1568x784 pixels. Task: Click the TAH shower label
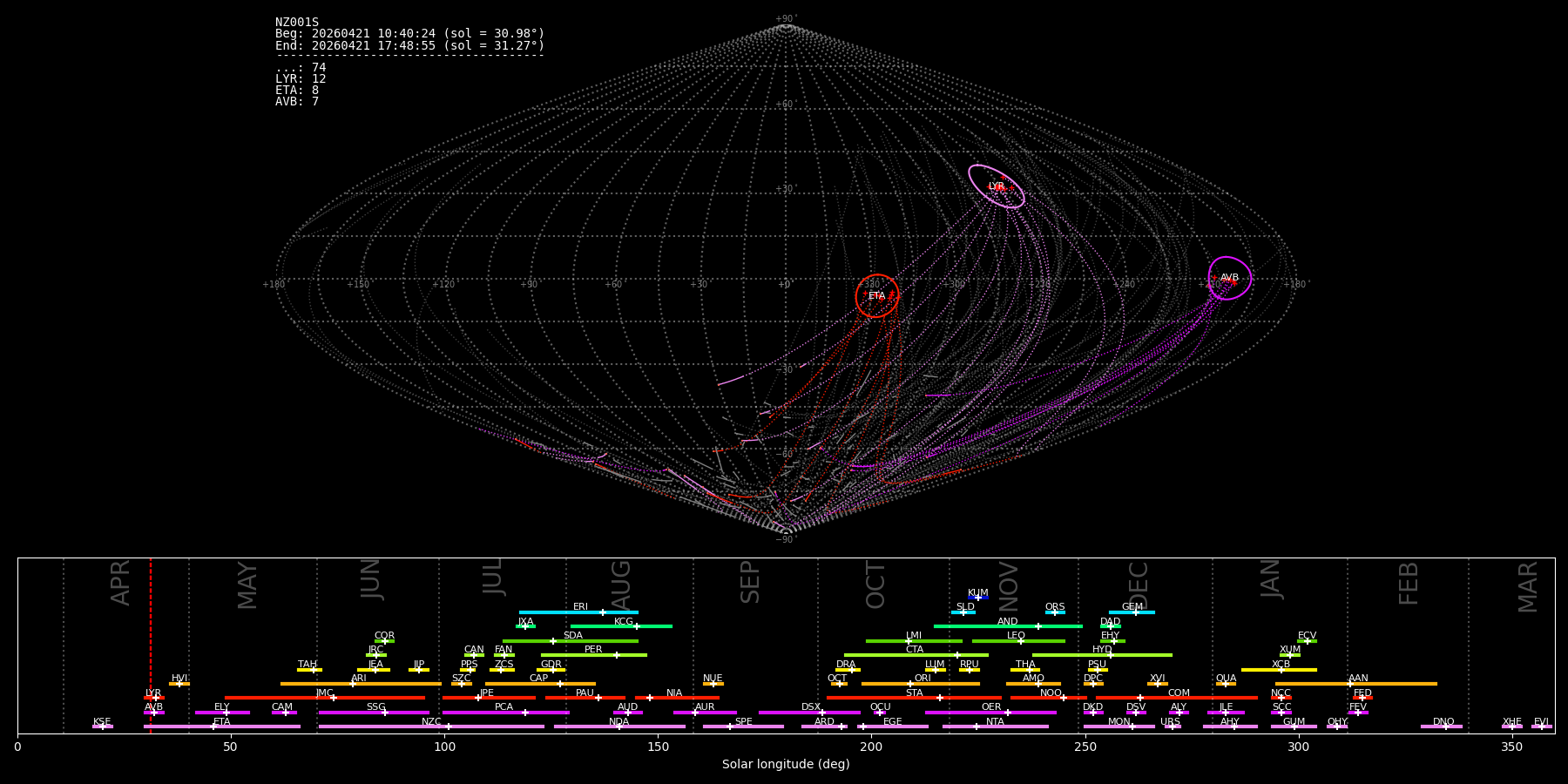[308, 665]
